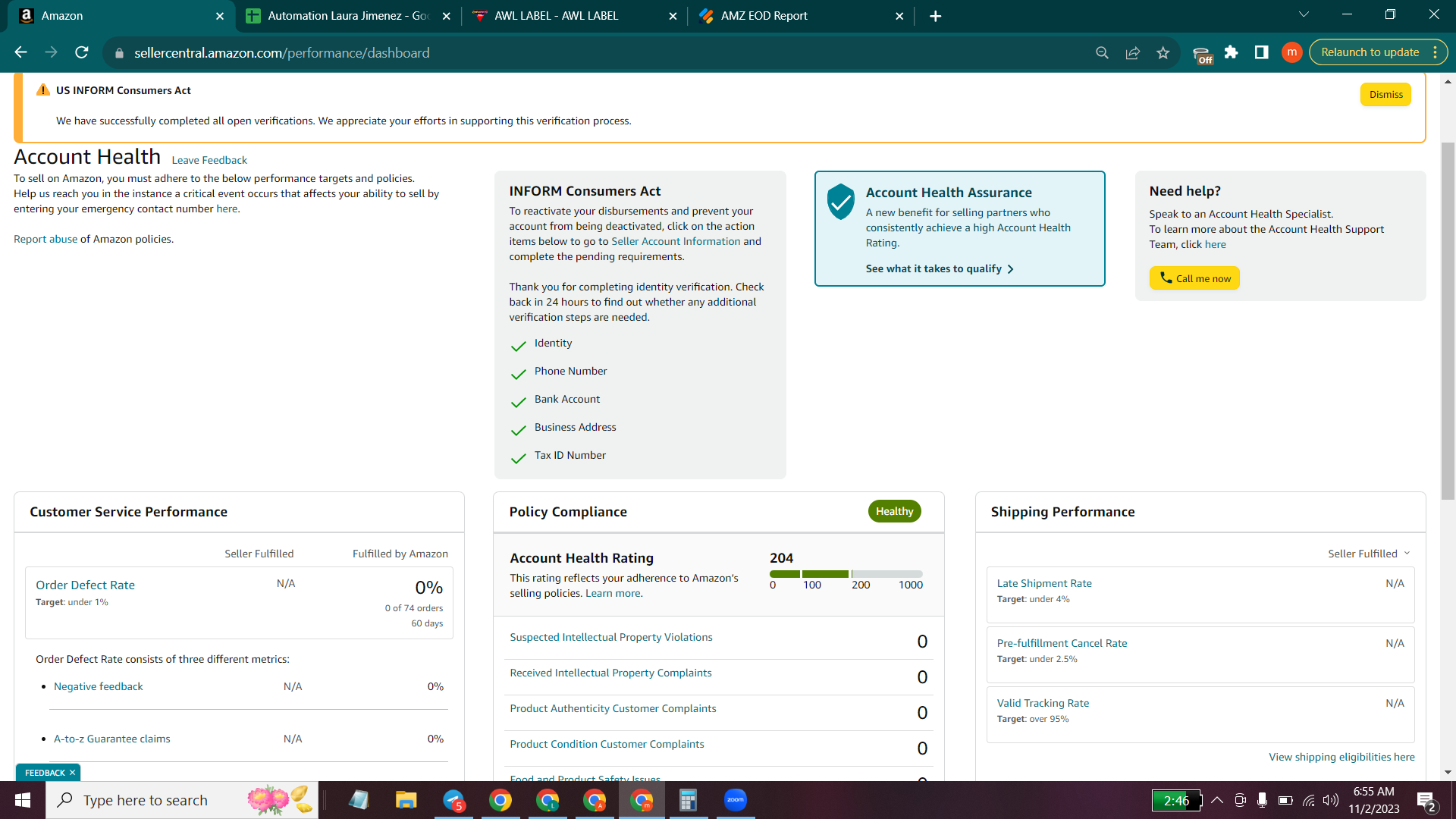Image resolution: width=1456 pixels, height=819 pixels.
Task: Open the Leave Feedback link
Action: click(209, 160)
